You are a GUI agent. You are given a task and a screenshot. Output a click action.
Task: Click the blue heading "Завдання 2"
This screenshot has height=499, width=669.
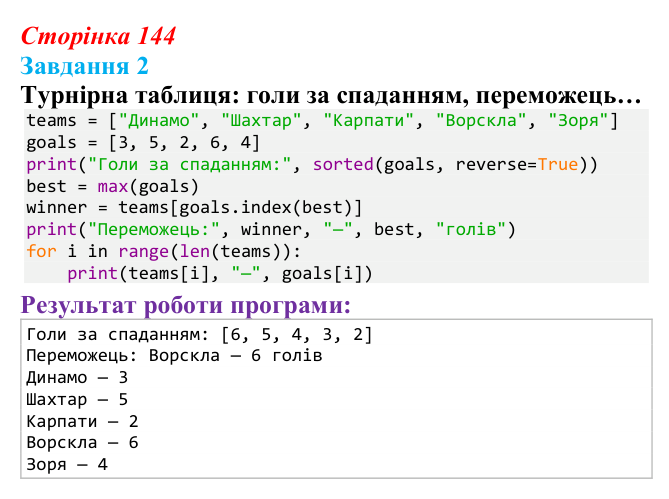click(x=84, y=67)
